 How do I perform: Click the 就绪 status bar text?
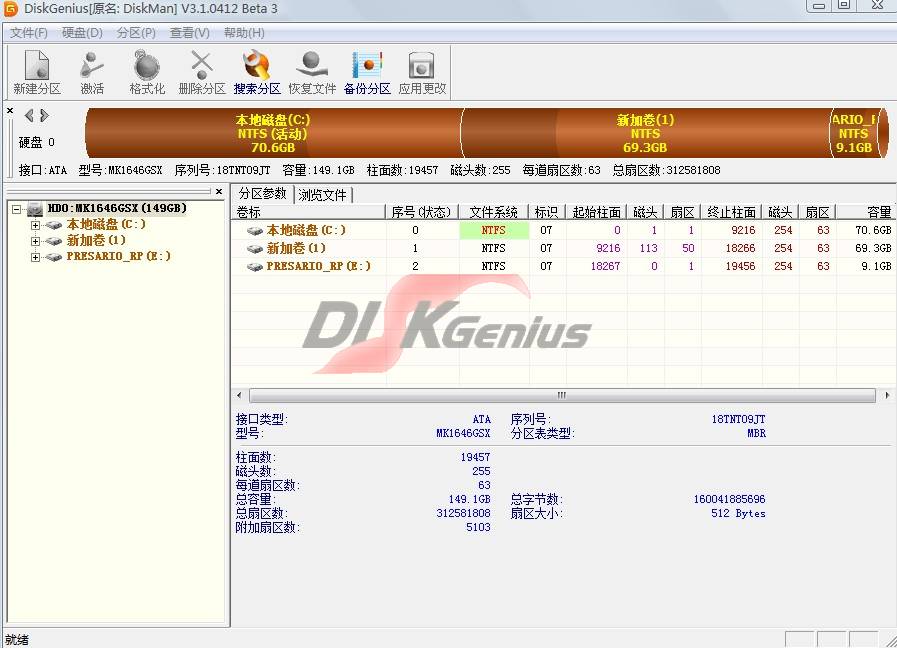pos(17,639)
